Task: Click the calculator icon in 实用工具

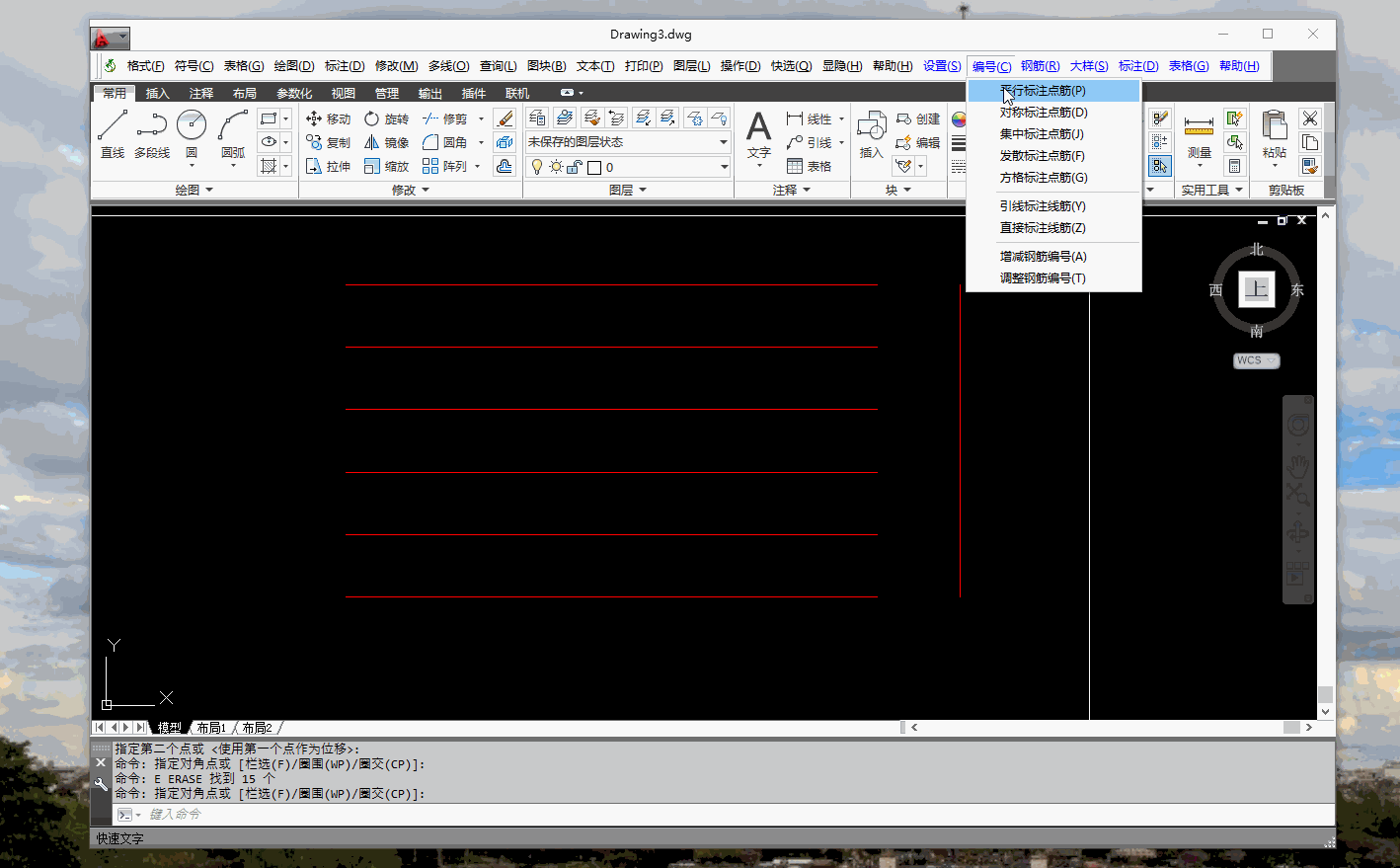Action: tap(1234, 166)
